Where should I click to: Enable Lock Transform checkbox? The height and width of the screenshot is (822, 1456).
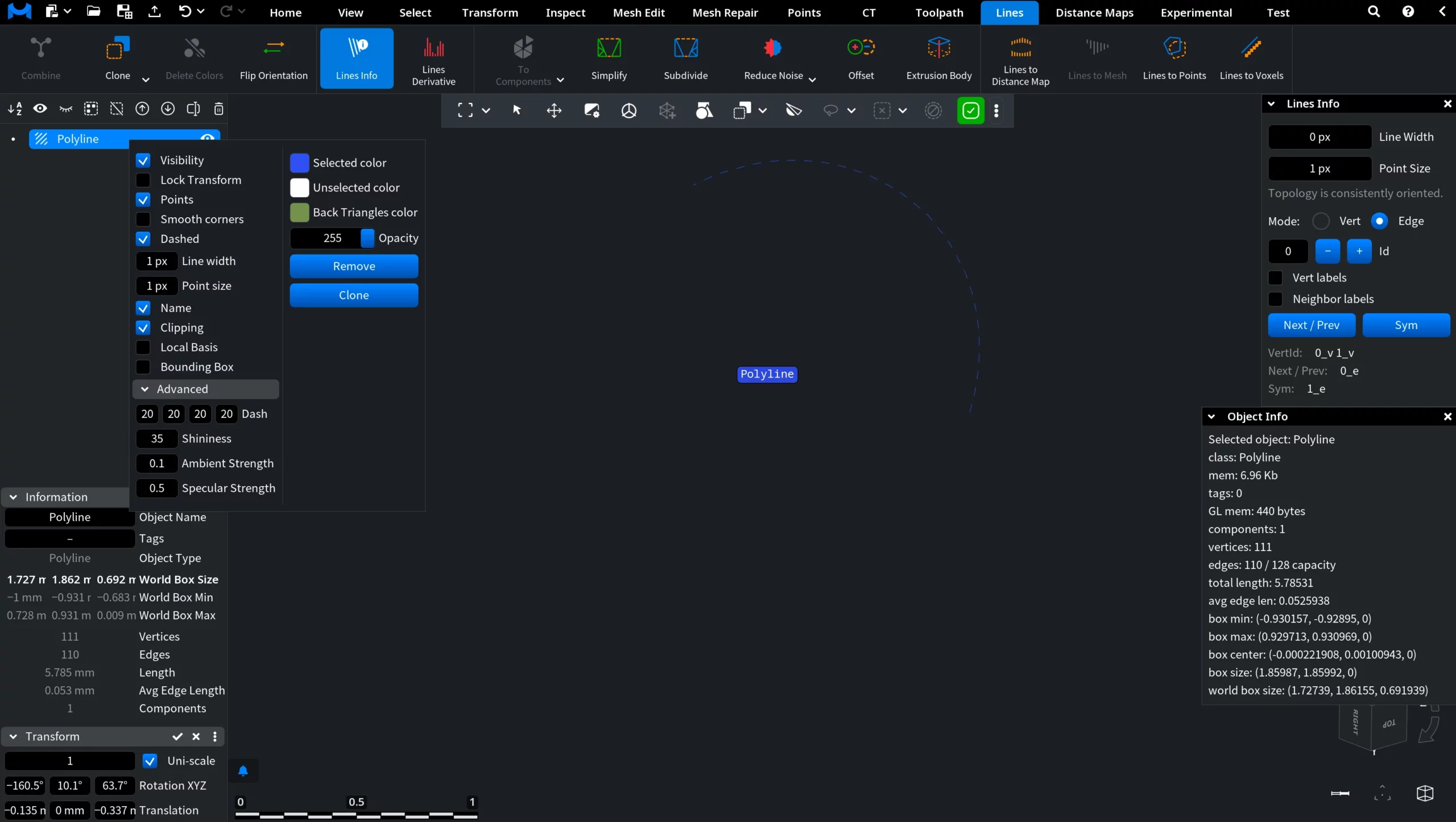click(143, 180)
